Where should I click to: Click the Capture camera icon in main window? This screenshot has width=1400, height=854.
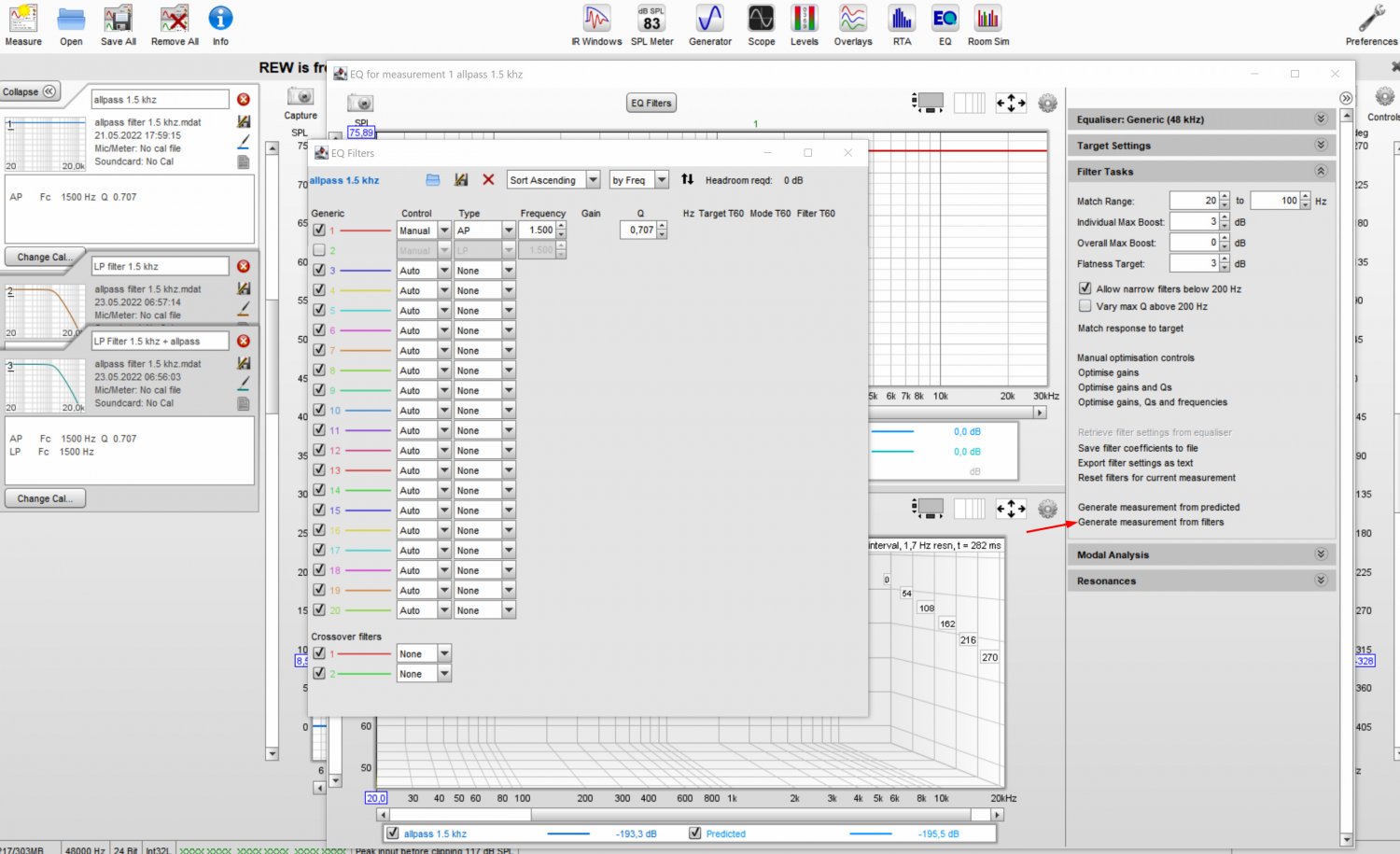301,96
